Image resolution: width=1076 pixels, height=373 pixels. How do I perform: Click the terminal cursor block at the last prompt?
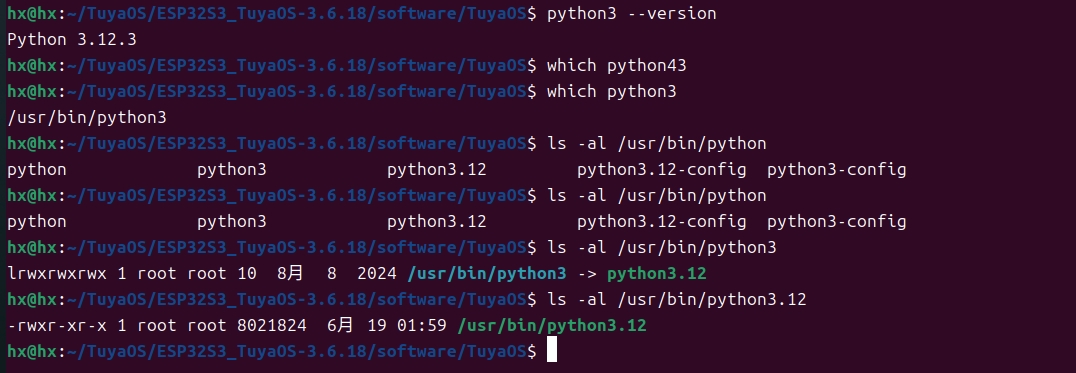pos(552,350)
